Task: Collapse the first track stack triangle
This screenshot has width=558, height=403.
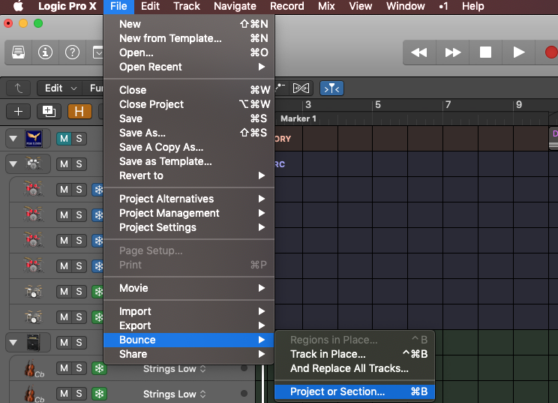Action: (x=13, y=138)
